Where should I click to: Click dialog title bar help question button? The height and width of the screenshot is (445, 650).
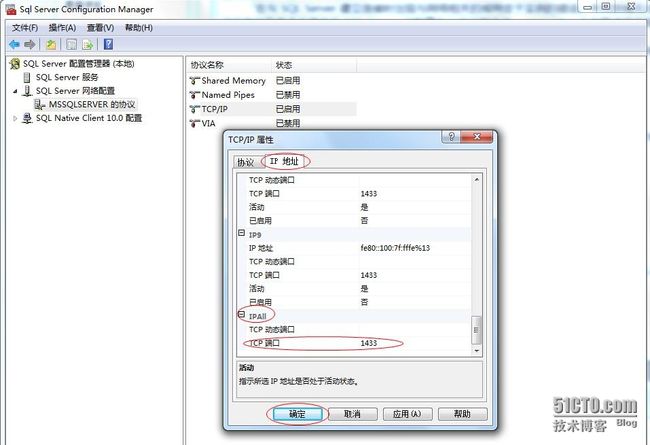tap(451, 138)
